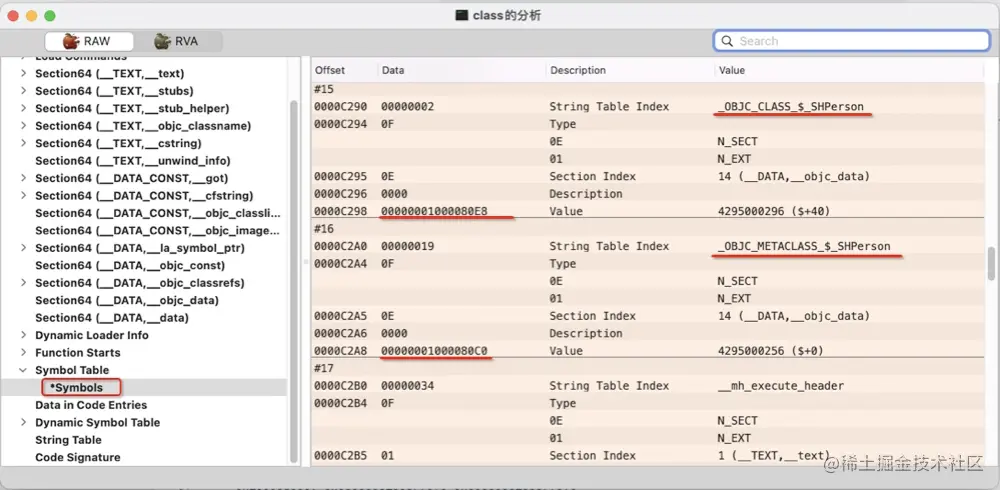Image resolution: width=1000 pixels, height=490 pixels.
Task: Expand the Dynamic Loader Info node
Action: (x=24, y=335)
